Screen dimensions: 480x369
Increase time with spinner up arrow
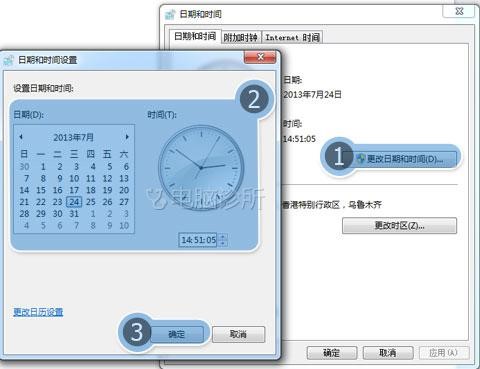click(x=223, y=236)
